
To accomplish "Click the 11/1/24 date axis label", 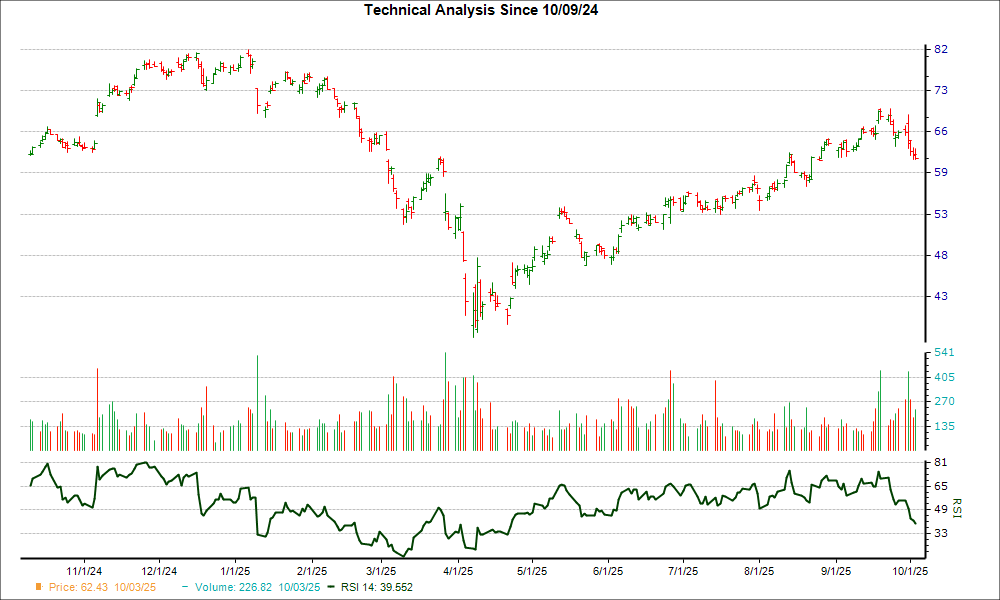I will 83,572.
